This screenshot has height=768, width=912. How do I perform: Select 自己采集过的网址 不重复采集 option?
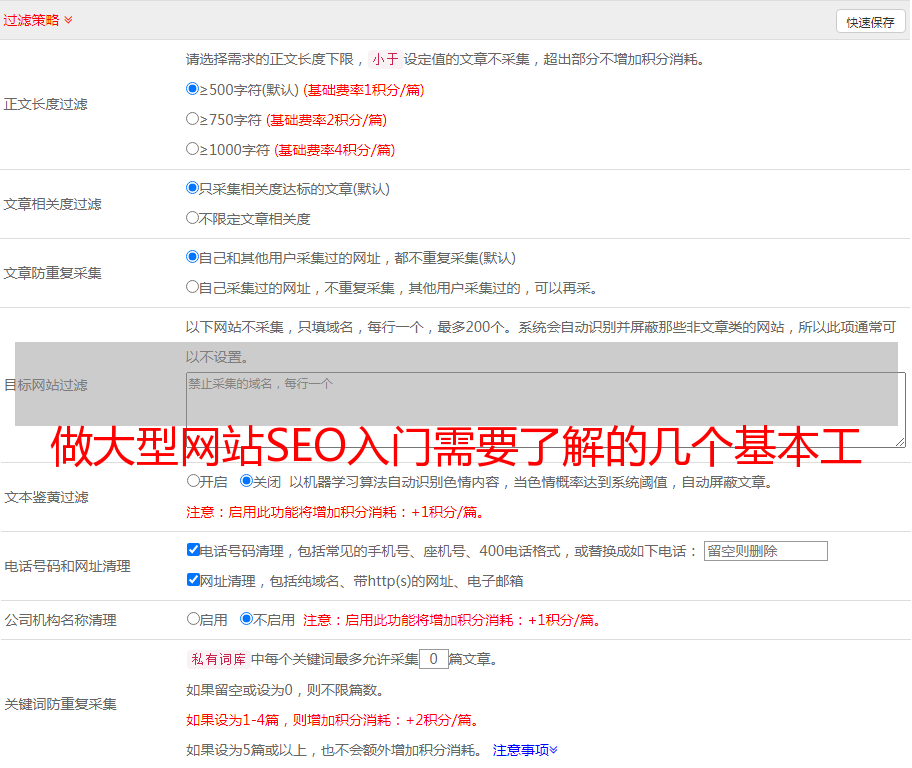pyautogui.click(x=193, y=287)
